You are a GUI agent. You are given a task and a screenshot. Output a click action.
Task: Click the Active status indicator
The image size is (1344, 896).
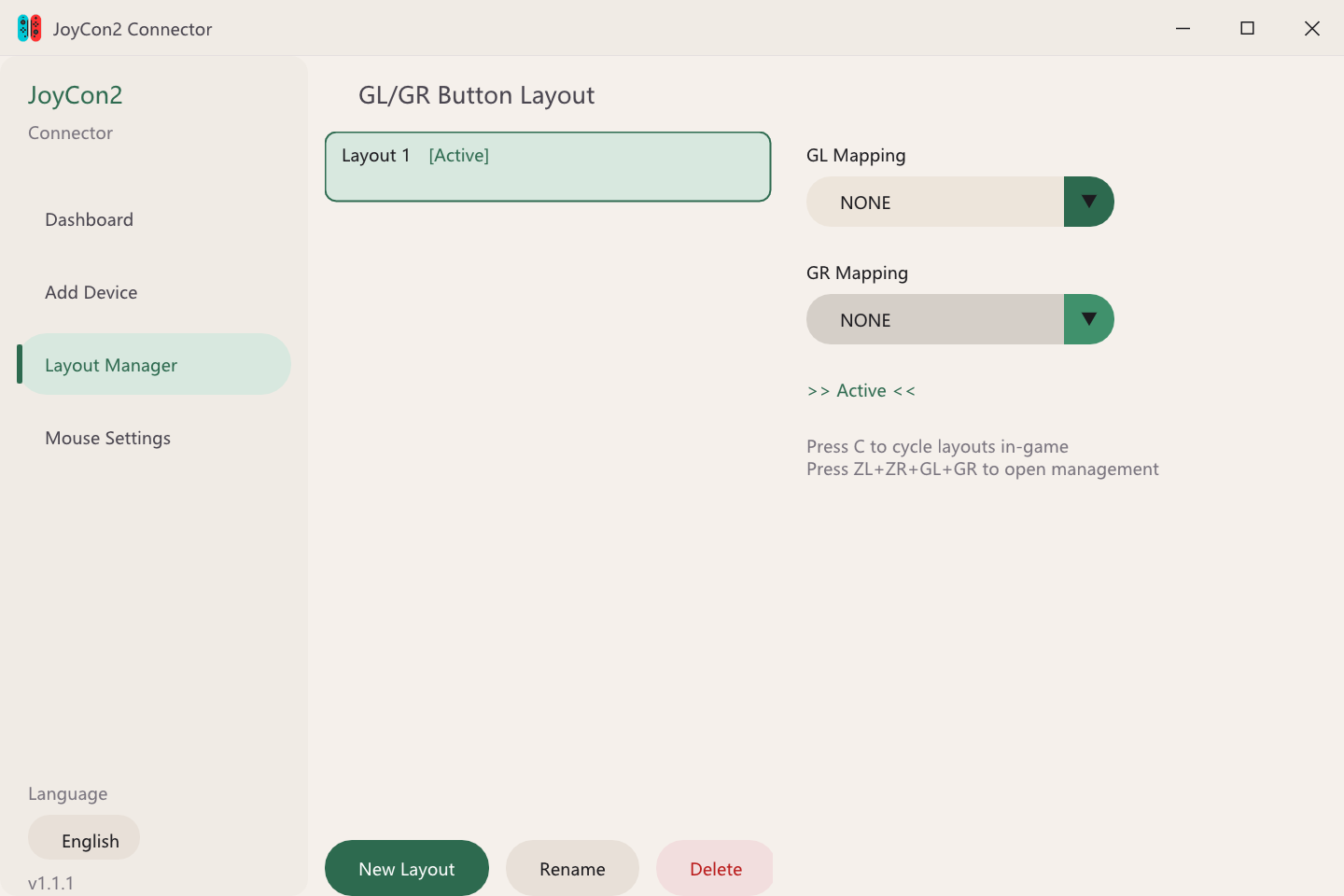click(x=861, y=390)
